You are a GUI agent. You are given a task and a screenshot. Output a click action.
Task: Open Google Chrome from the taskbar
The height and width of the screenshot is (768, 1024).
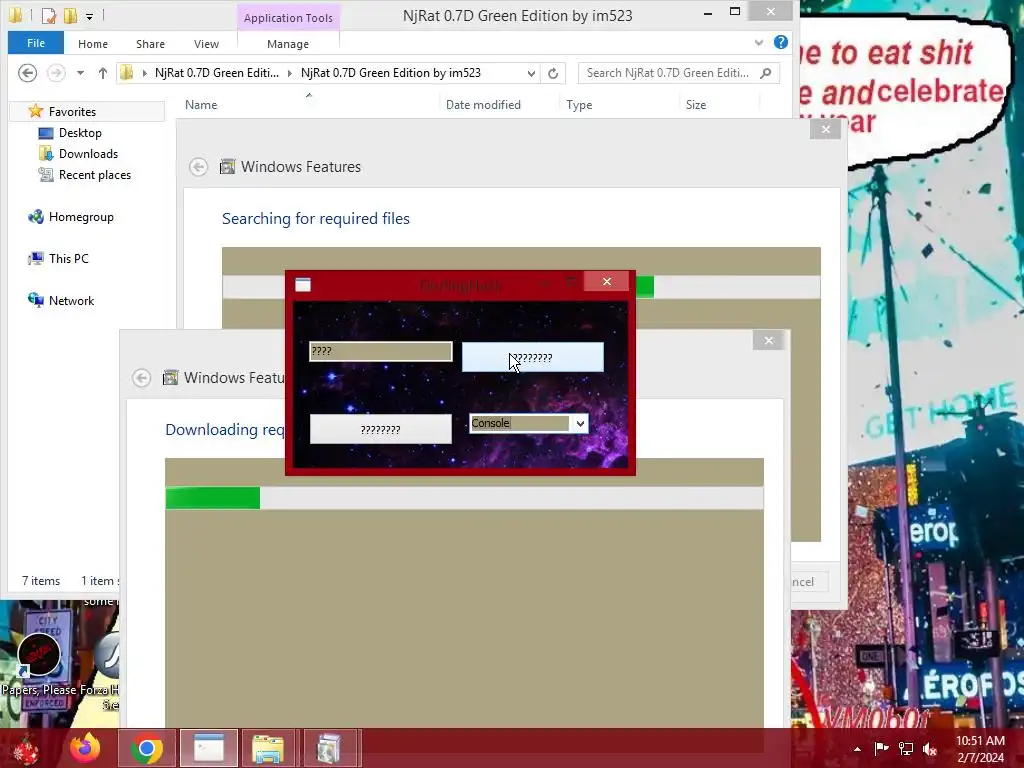pos(146,748)
